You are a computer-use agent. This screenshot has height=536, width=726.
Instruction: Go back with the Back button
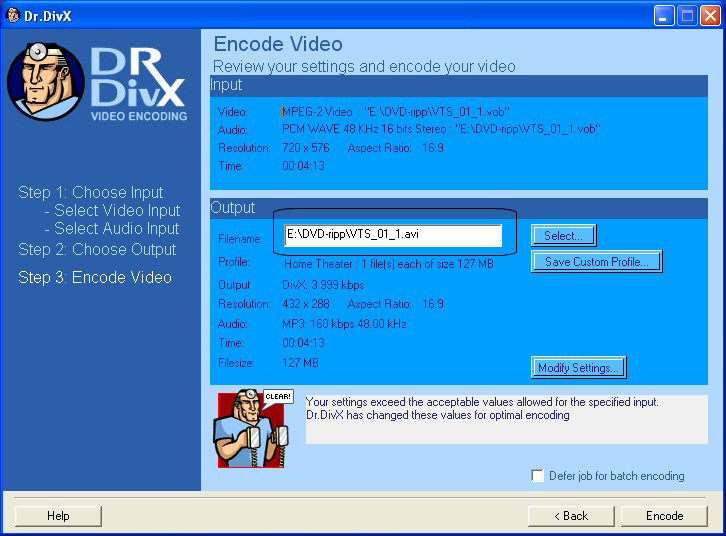pos(571,516)
